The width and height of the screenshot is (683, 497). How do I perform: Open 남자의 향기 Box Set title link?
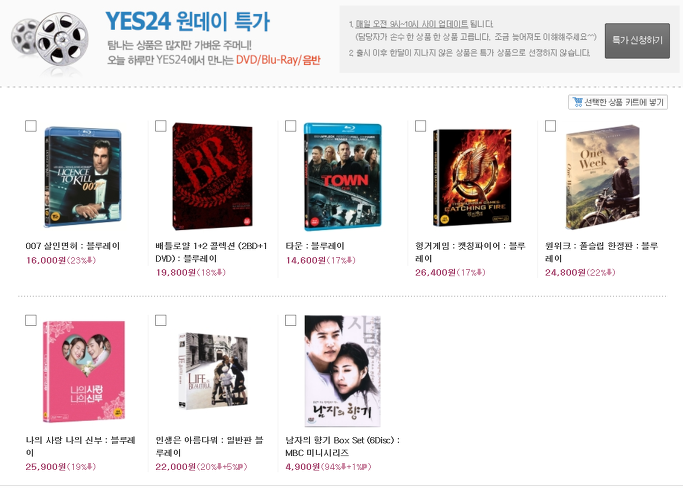pyautogui.click(x=342, y=446)
